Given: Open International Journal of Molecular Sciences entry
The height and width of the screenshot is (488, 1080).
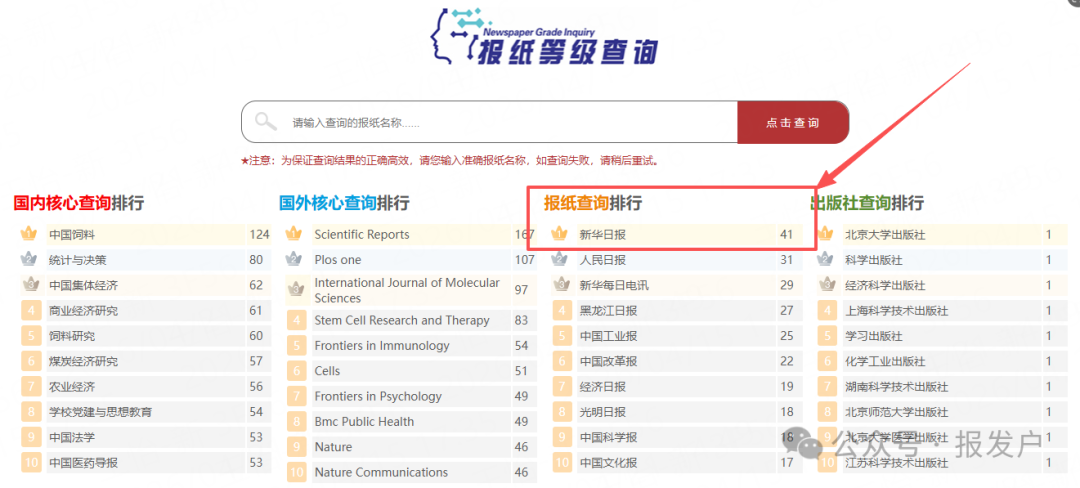Looking at the screenshot, I should click(x=407, y=290).
